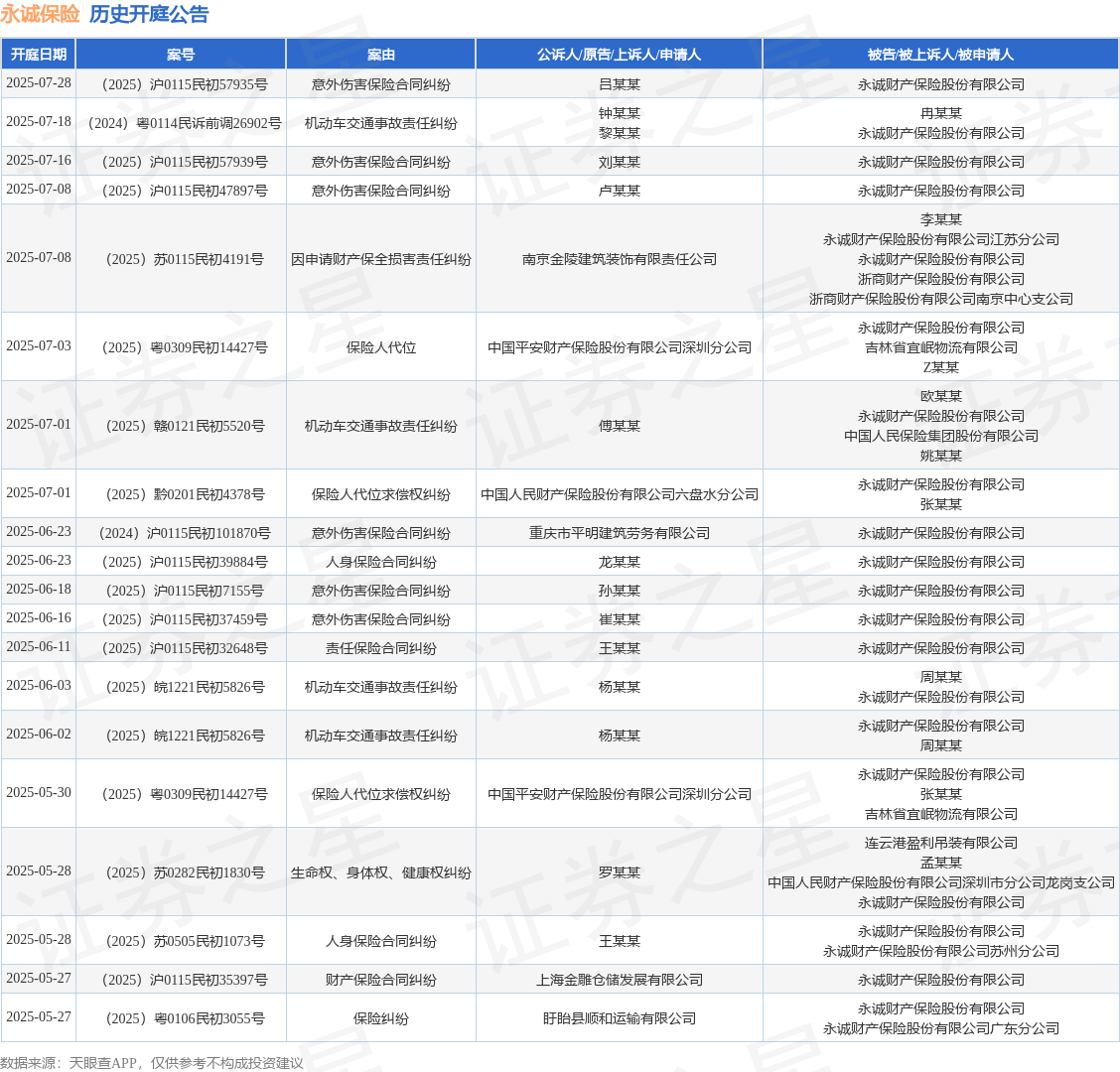1120x1072 pixels.
Task: Click the date 2025-07-03
Action: coord(39,345)
